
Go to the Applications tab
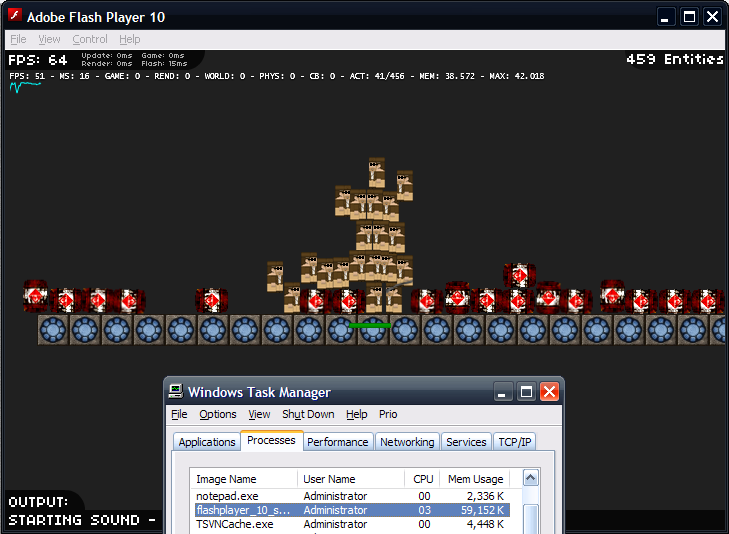(x=207, y=442)
